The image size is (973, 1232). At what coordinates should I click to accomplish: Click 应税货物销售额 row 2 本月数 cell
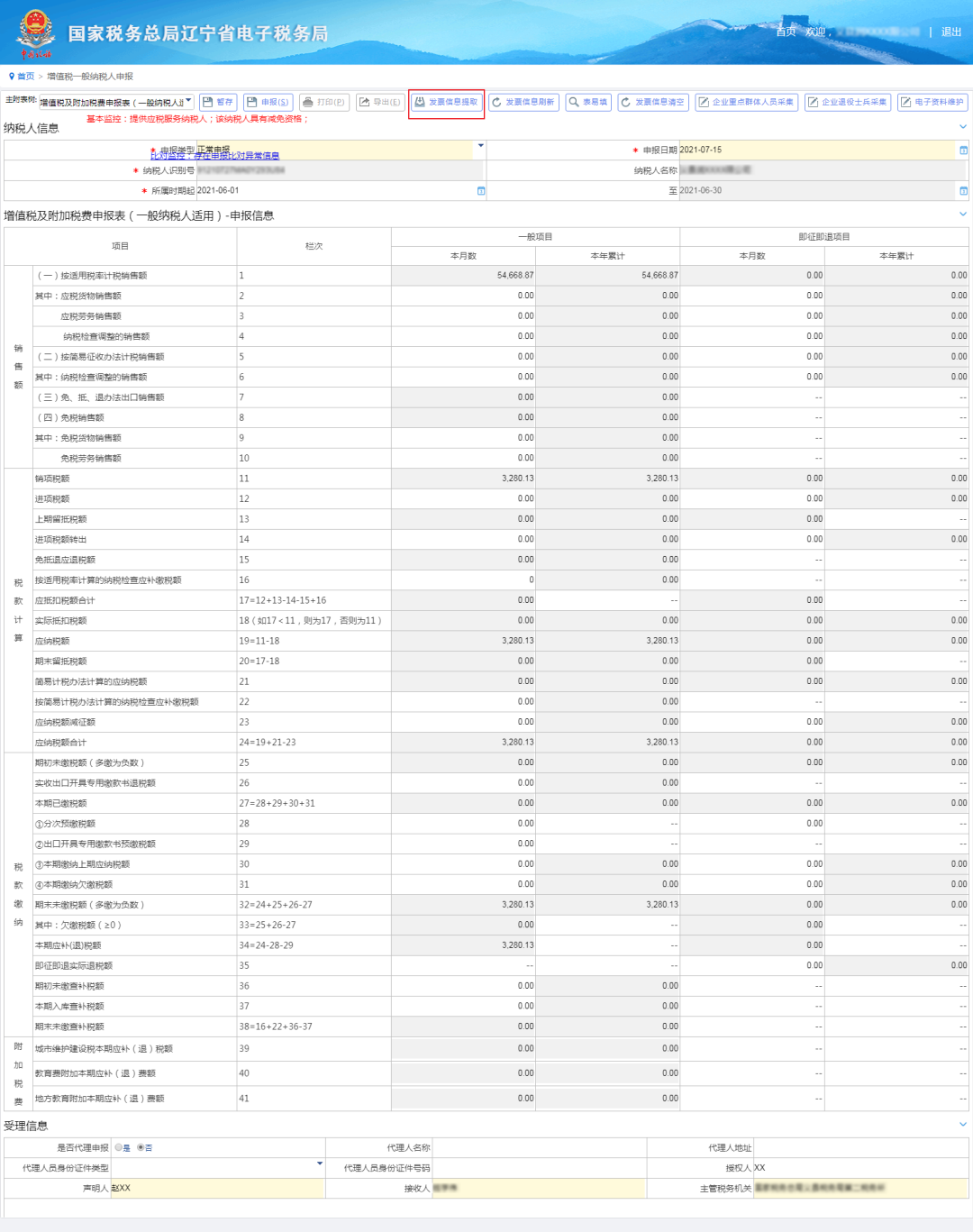[x=463, y=296]
